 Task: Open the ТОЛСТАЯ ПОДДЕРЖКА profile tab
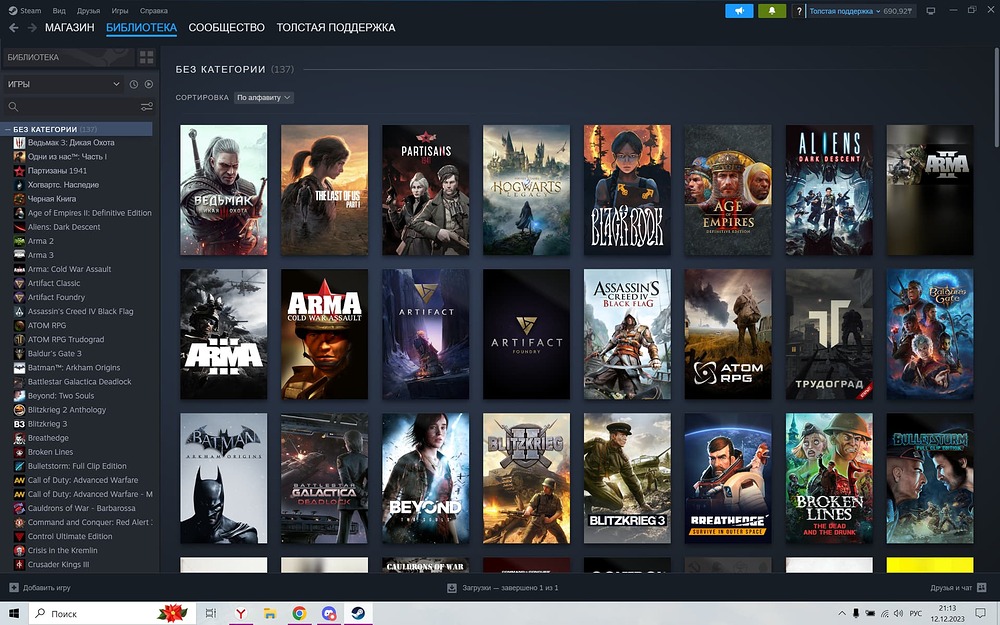335,27
